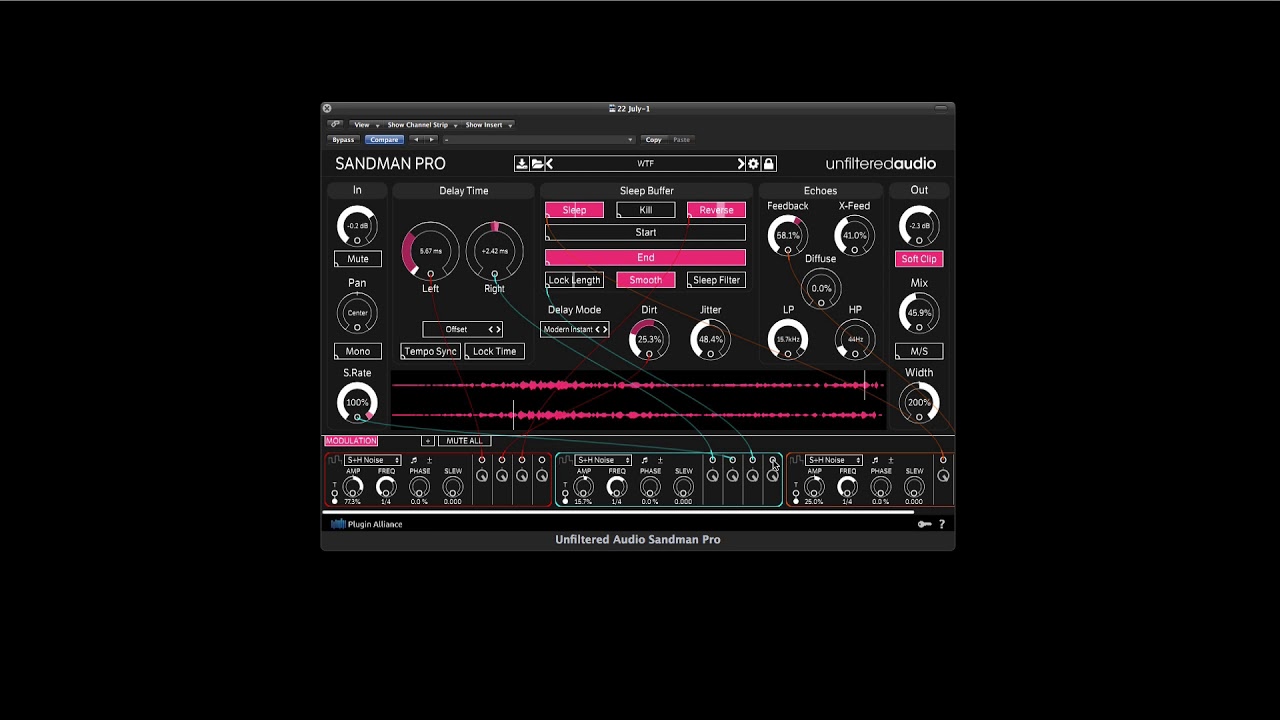Open preset folder icon in Sandman Pro
The width and height of the screenshot is (1280, 720).
(536, 164)
